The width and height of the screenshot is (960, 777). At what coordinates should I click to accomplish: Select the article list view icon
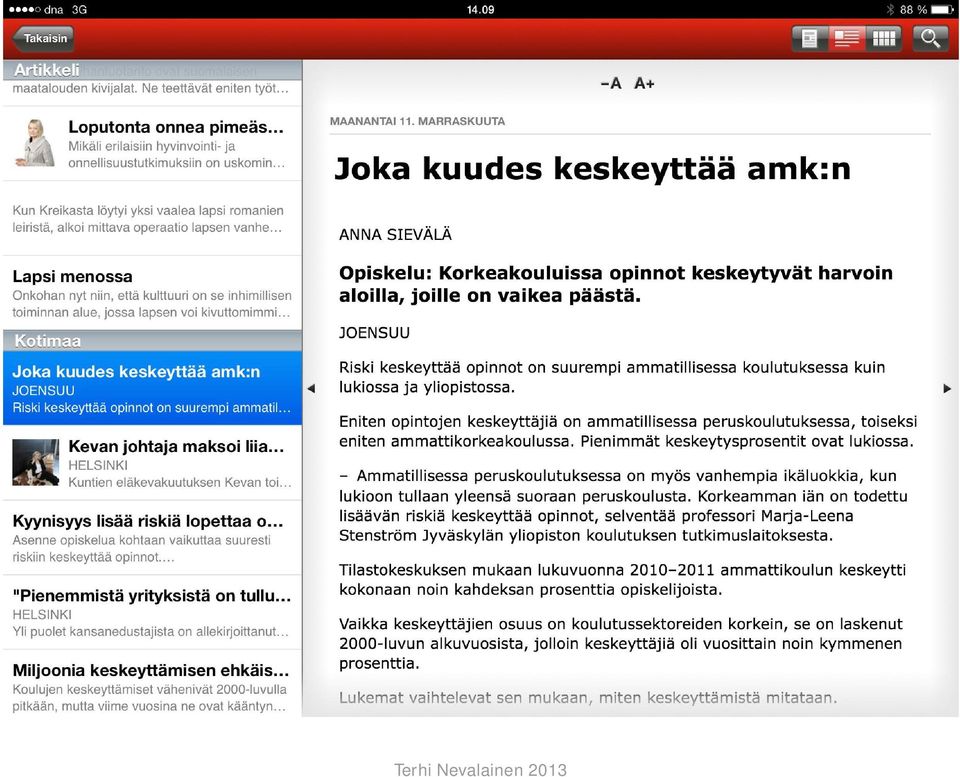pos(847,39)
